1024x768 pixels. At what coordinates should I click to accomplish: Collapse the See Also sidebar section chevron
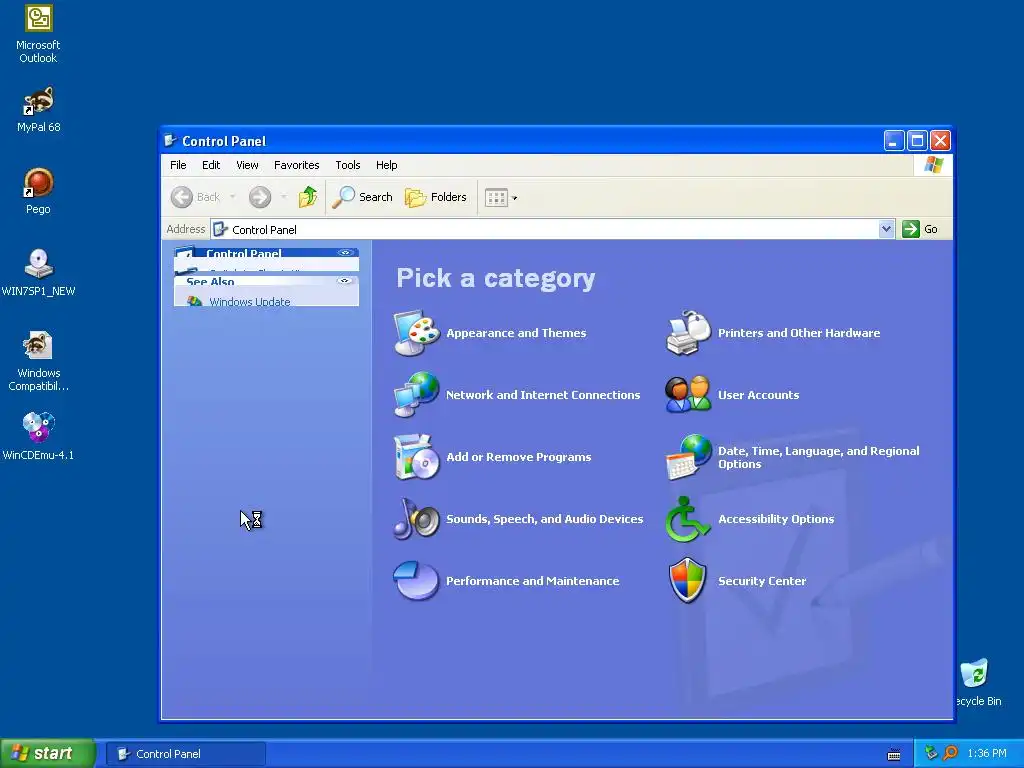tap(345, 281)
